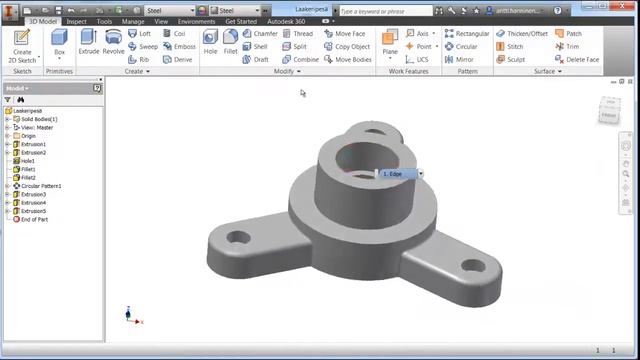Open the Sculpt tool
This screenshot has height=360, width=640.
511,60
